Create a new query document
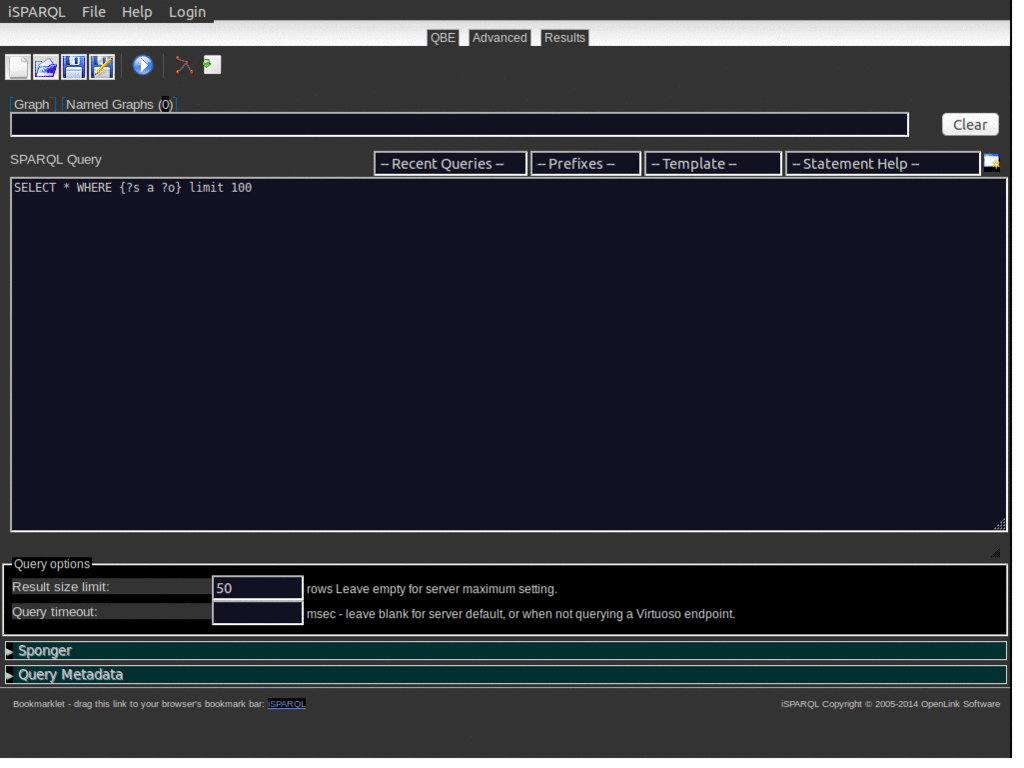 tap(16, 66)
